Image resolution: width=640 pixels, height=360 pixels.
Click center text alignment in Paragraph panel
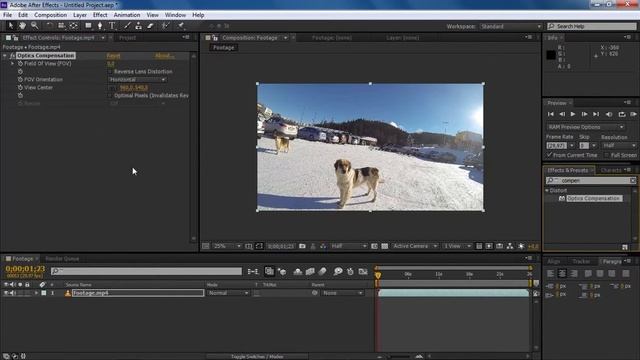click(x=562, y=273)
